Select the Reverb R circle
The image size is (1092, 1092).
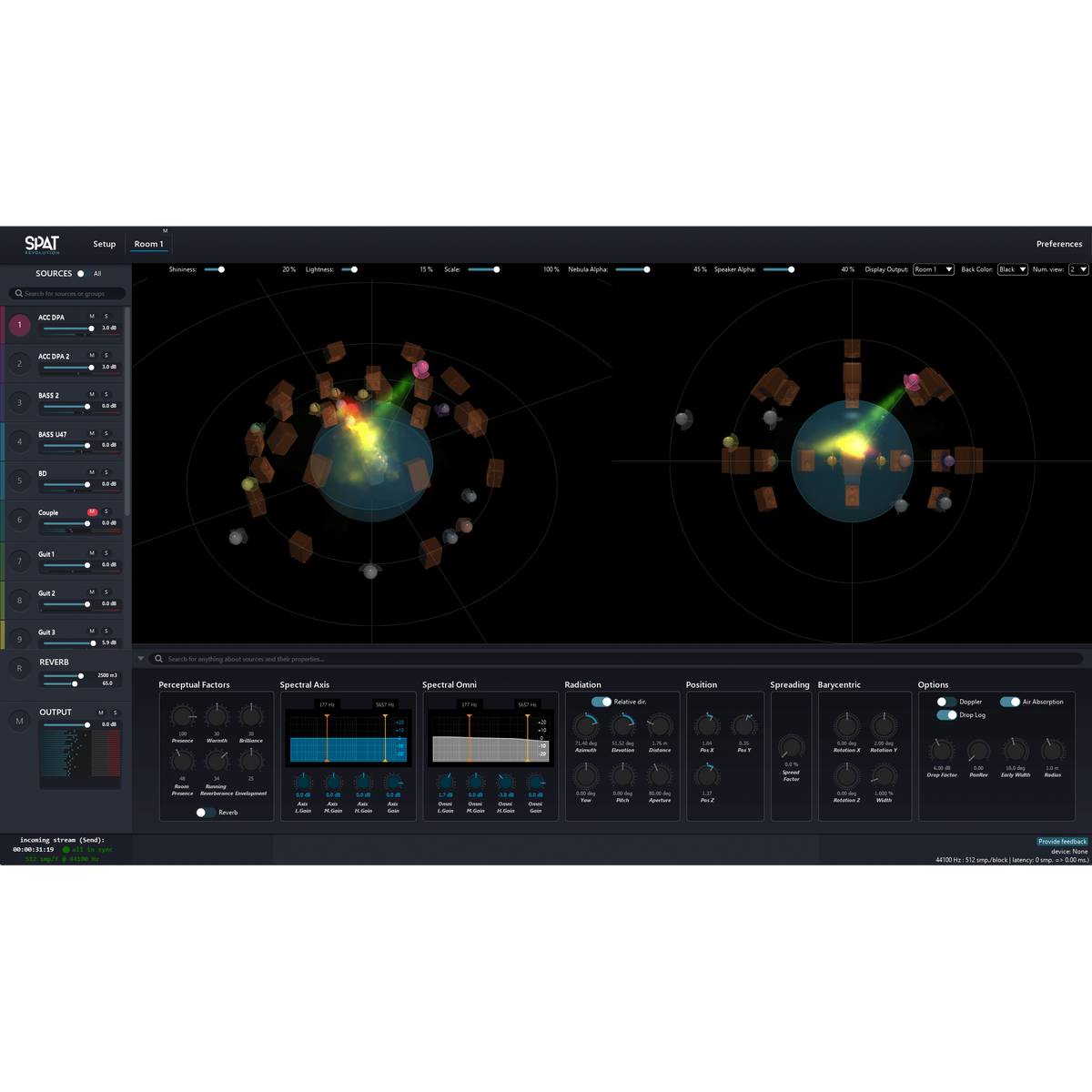[x=19, y=669]
